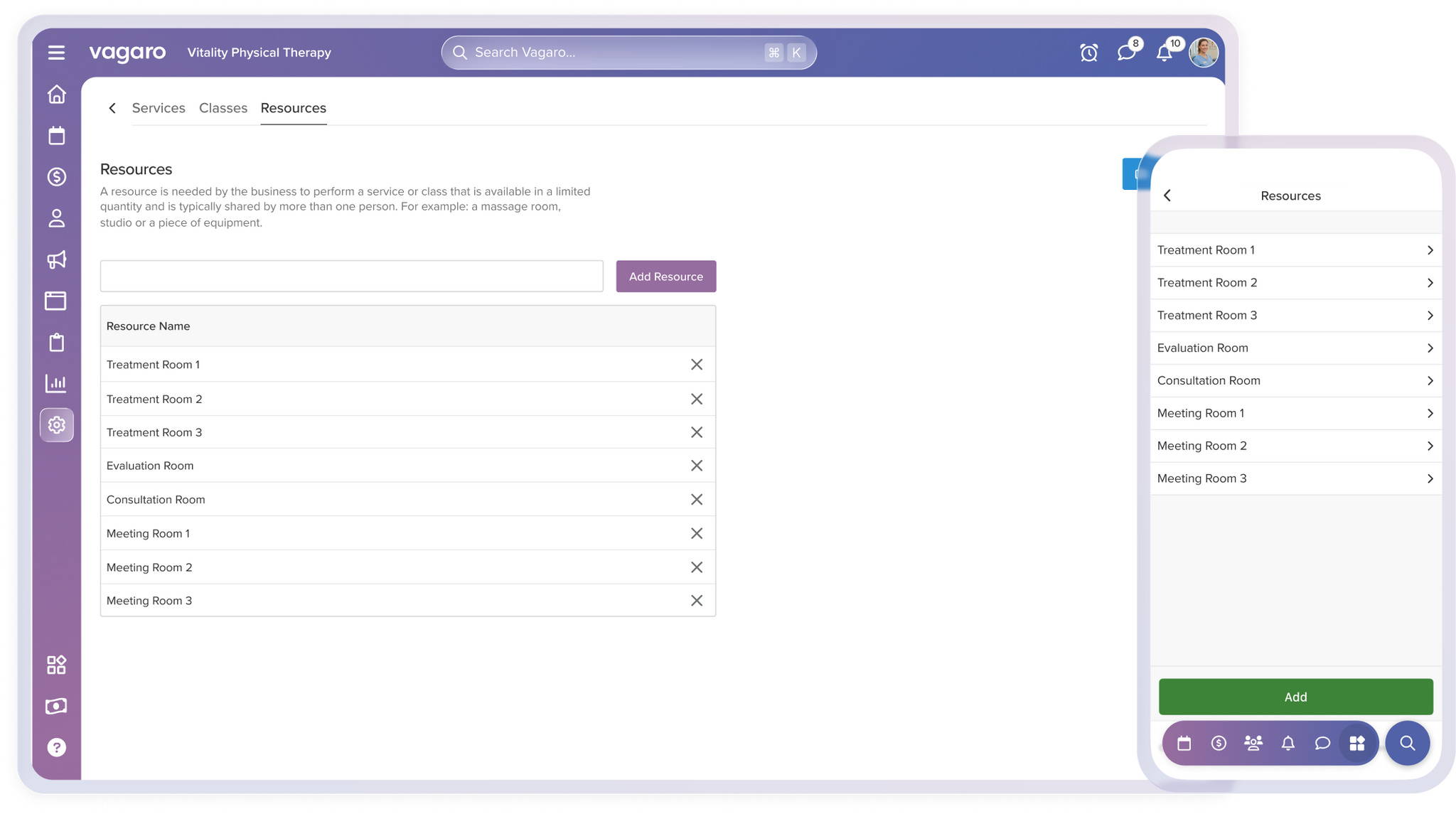
Task: Click the back arrow beside Services tab
Action: 112,108
